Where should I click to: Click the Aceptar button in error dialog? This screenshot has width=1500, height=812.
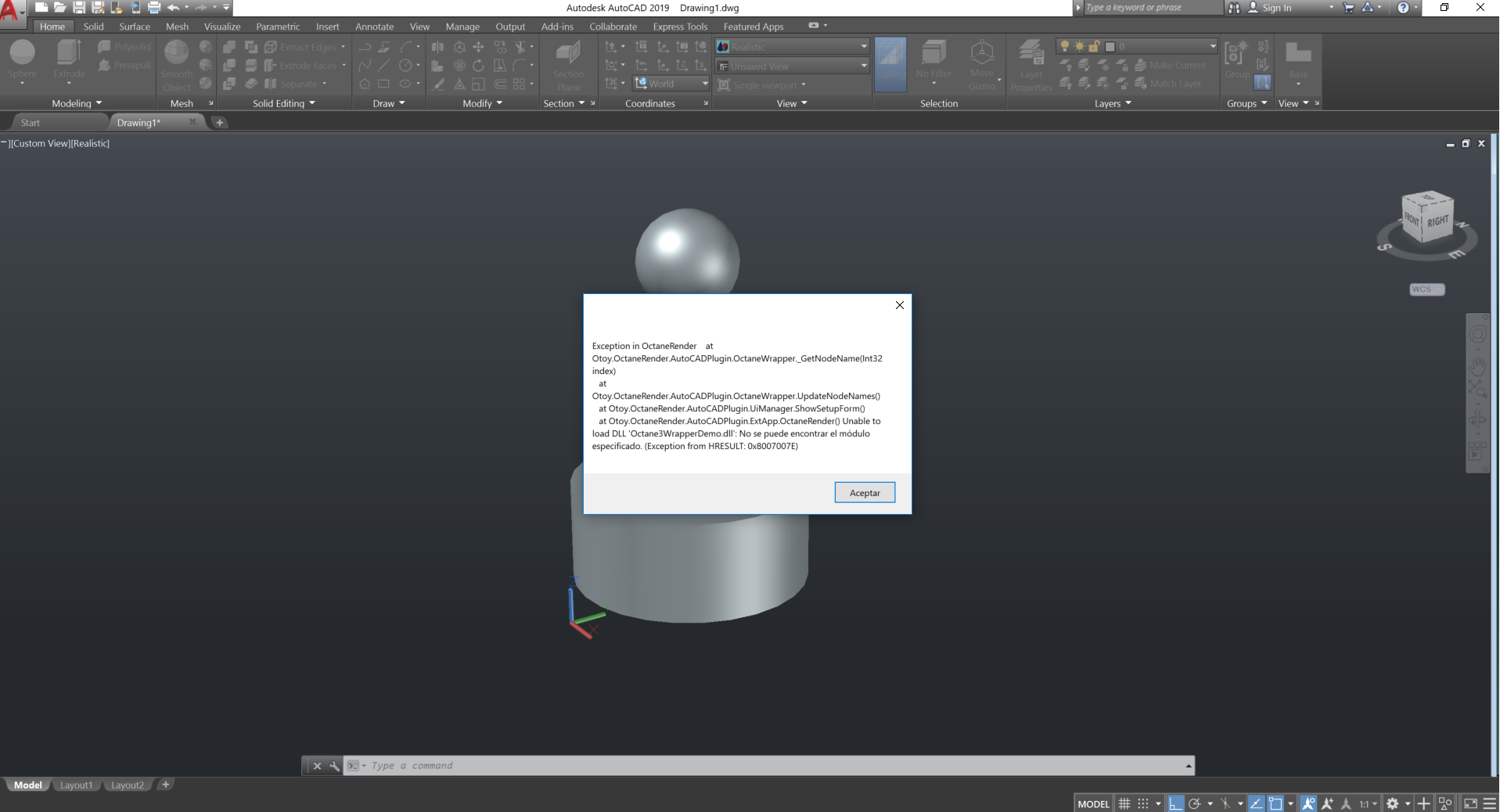pyautogui.click(x=865, y=493)
